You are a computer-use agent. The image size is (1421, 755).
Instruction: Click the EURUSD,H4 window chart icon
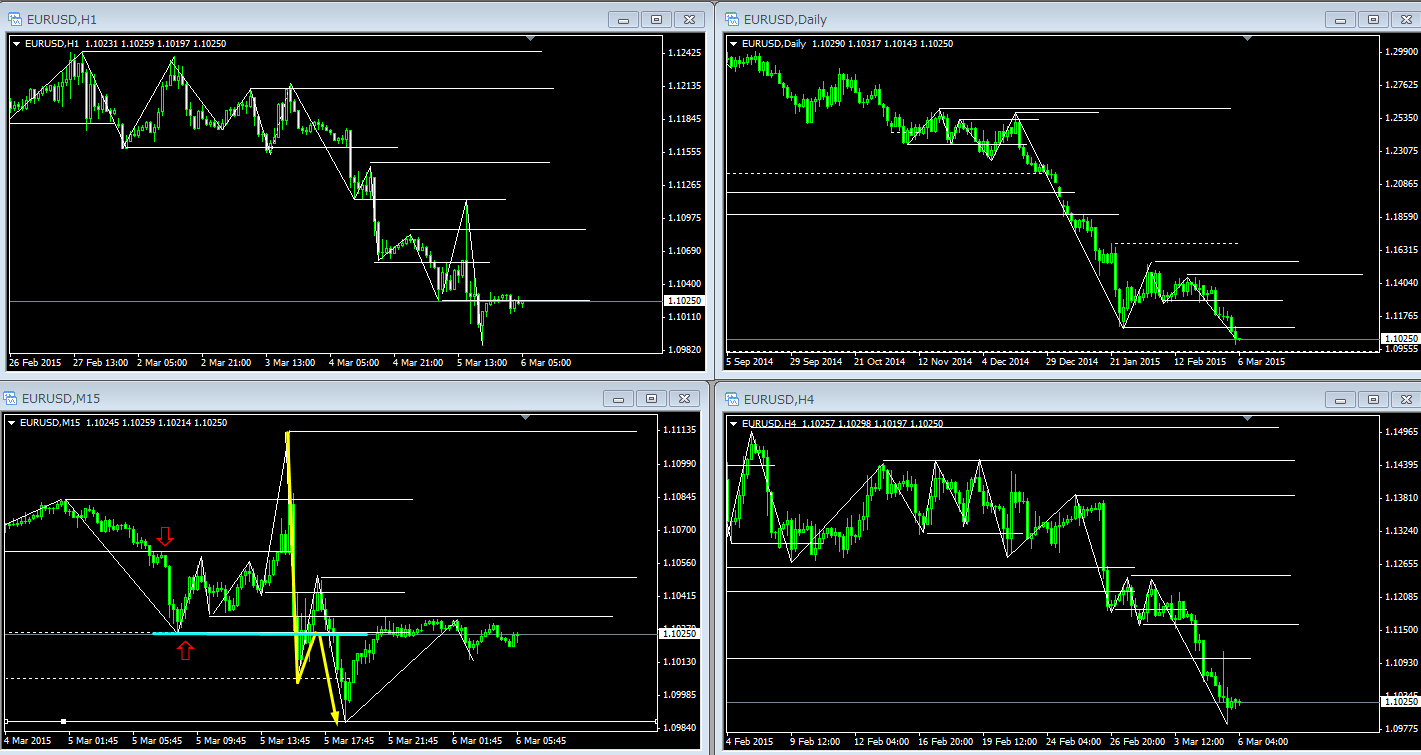point(731,399)
